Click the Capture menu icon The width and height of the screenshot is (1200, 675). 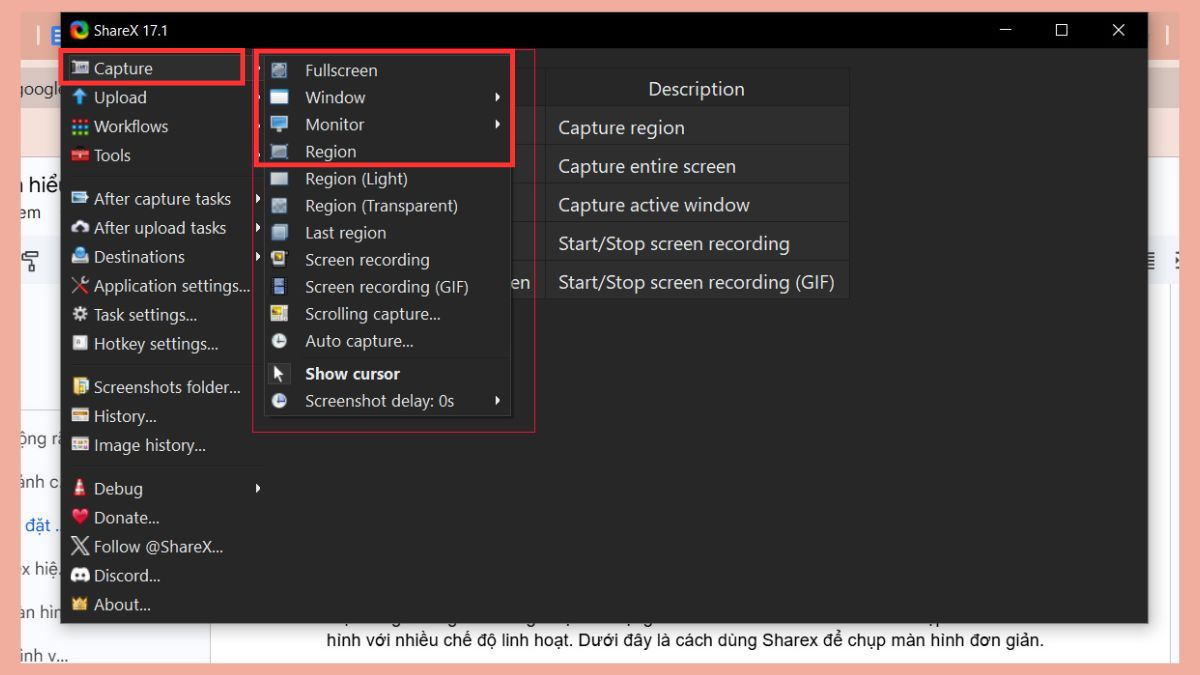tap(80, 68)
